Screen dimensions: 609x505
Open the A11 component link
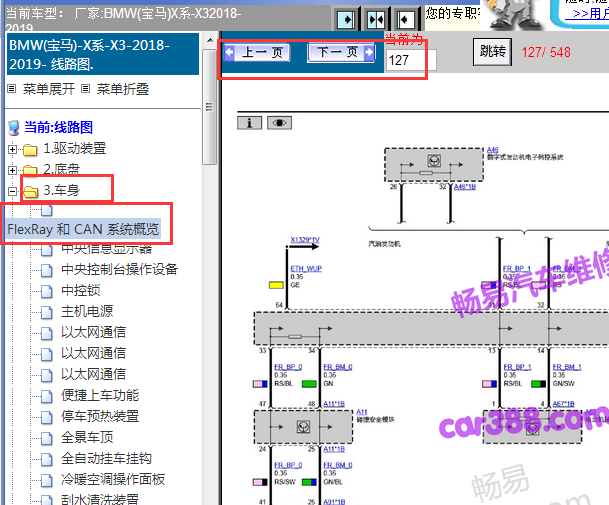362,412
